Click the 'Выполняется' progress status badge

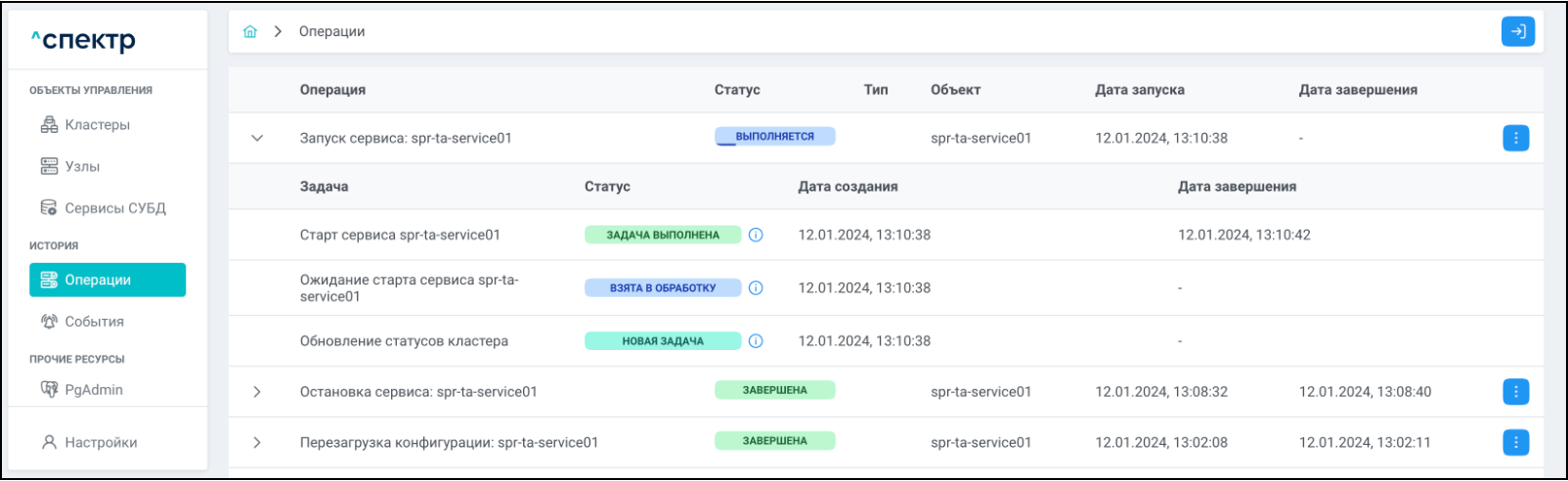[774, 137]
